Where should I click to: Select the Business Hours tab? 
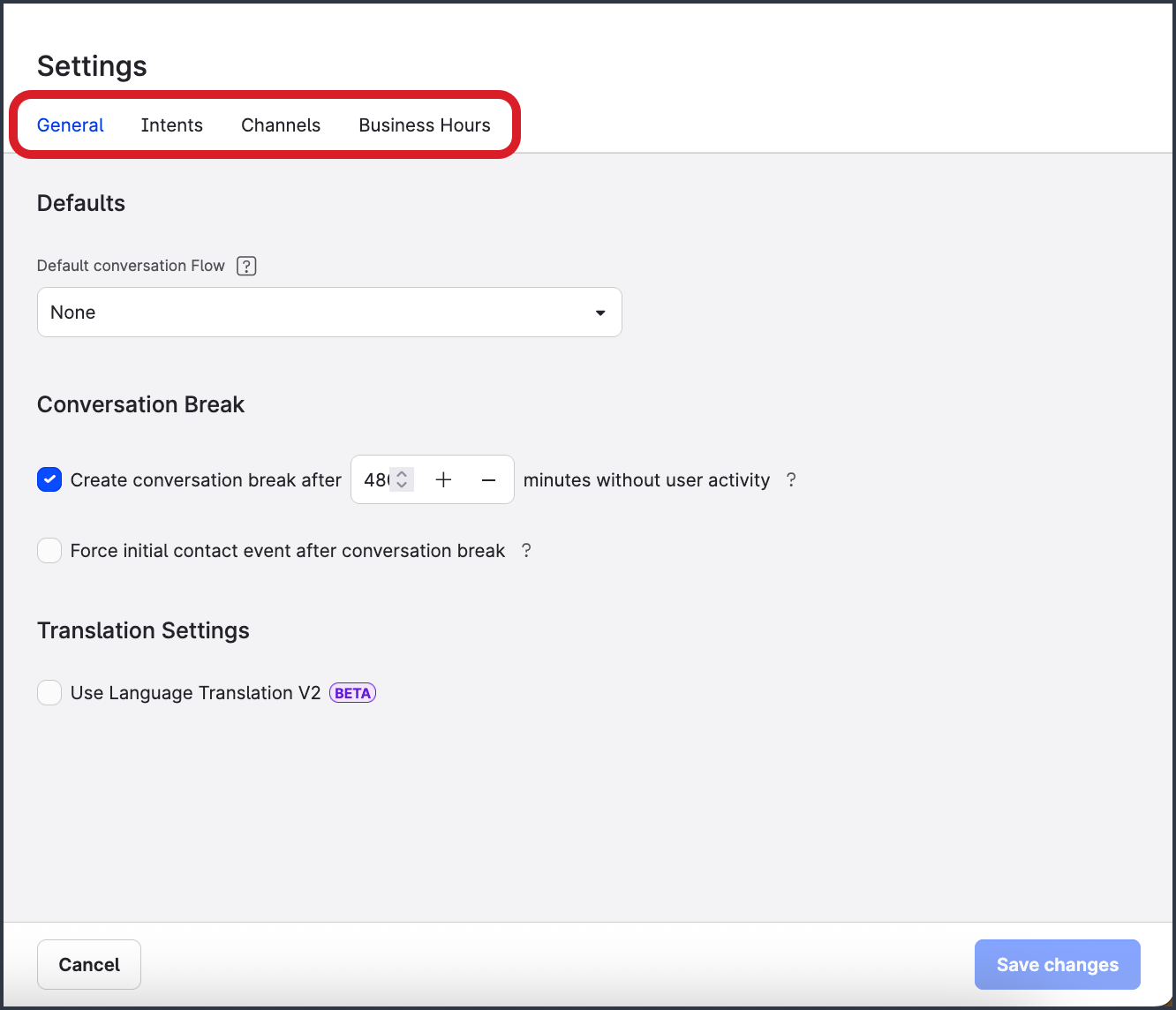point(424,124)
